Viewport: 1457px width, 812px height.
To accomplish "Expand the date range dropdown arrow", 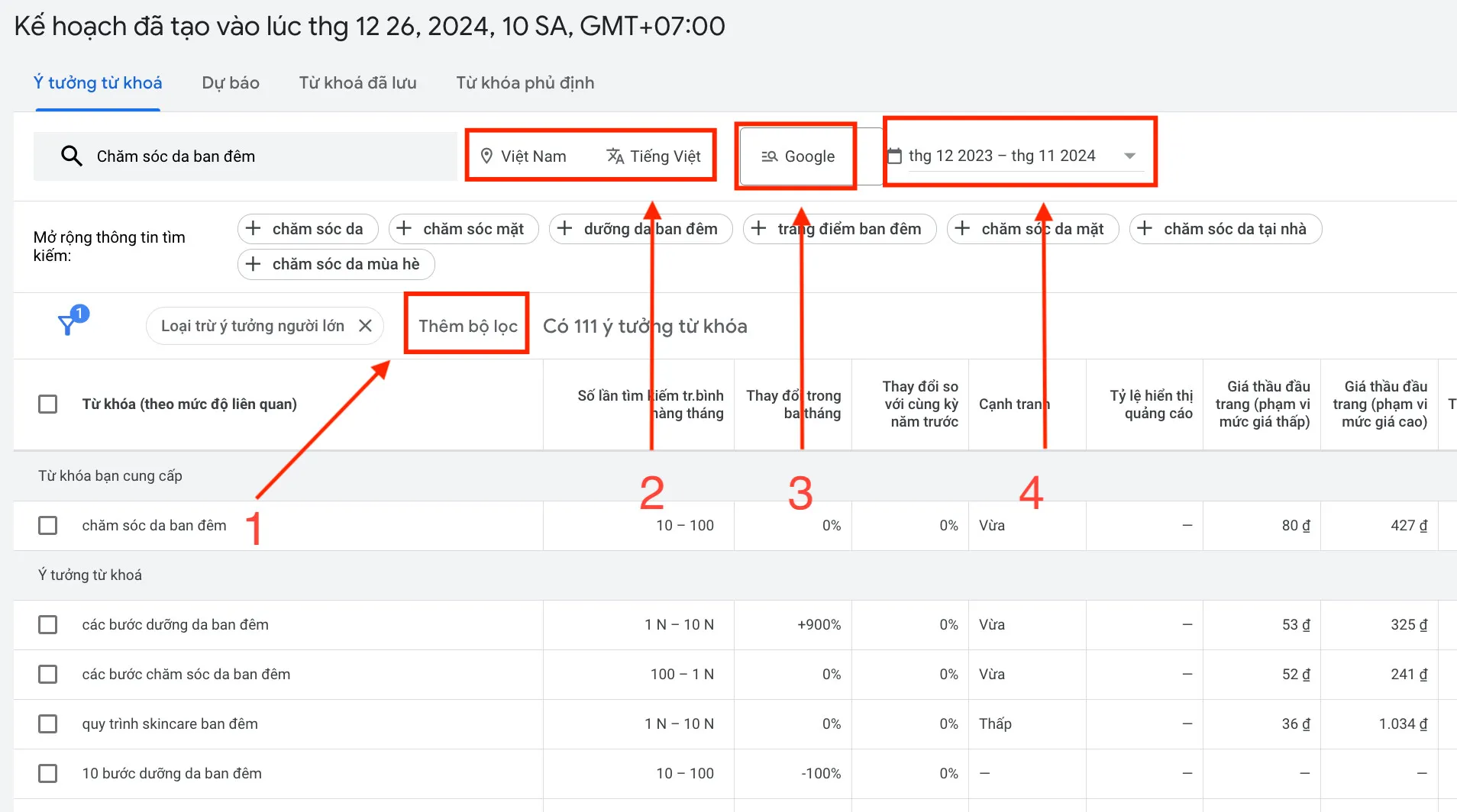I will [1129, 156].
